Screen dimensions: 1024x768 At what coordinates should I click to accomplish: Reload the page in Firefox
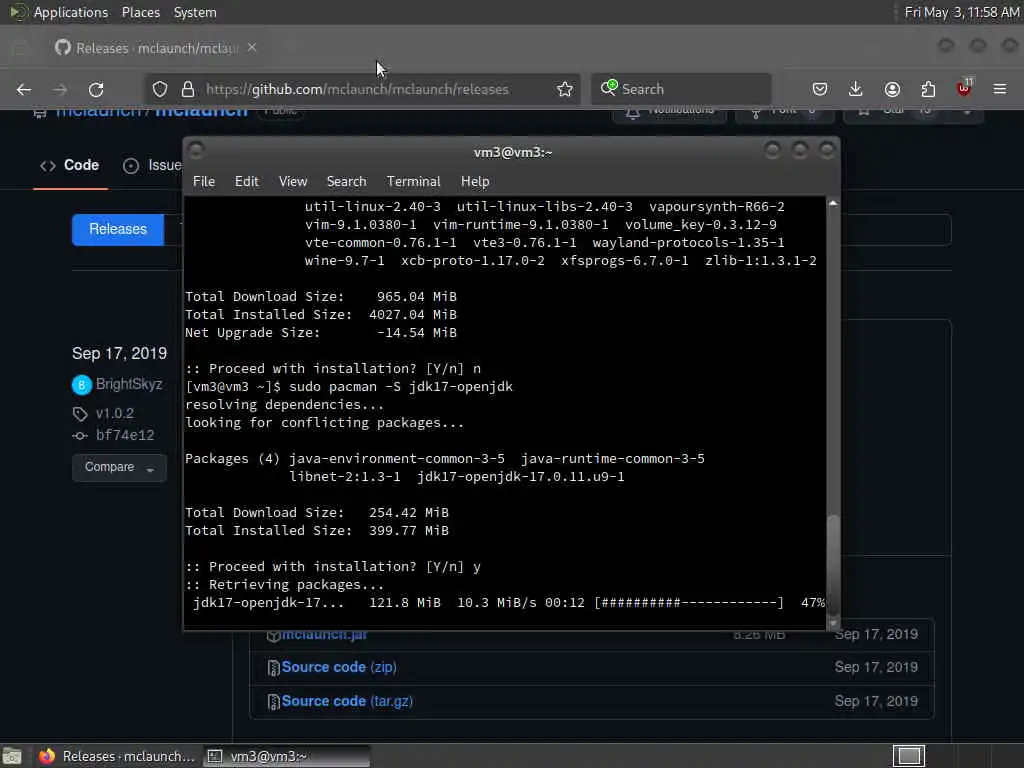96,89
